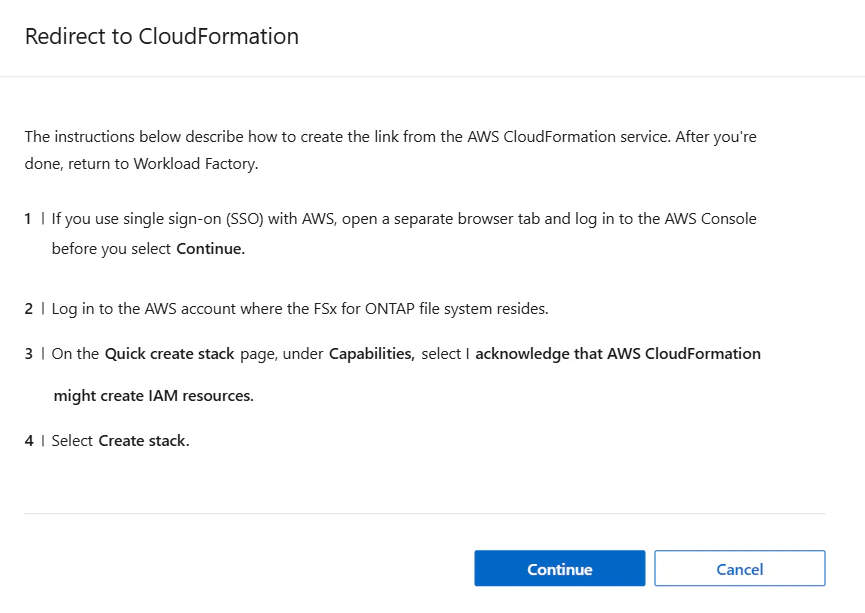865x613 pixels.
Task: Click the Continue button
Action: pos(559,568)
